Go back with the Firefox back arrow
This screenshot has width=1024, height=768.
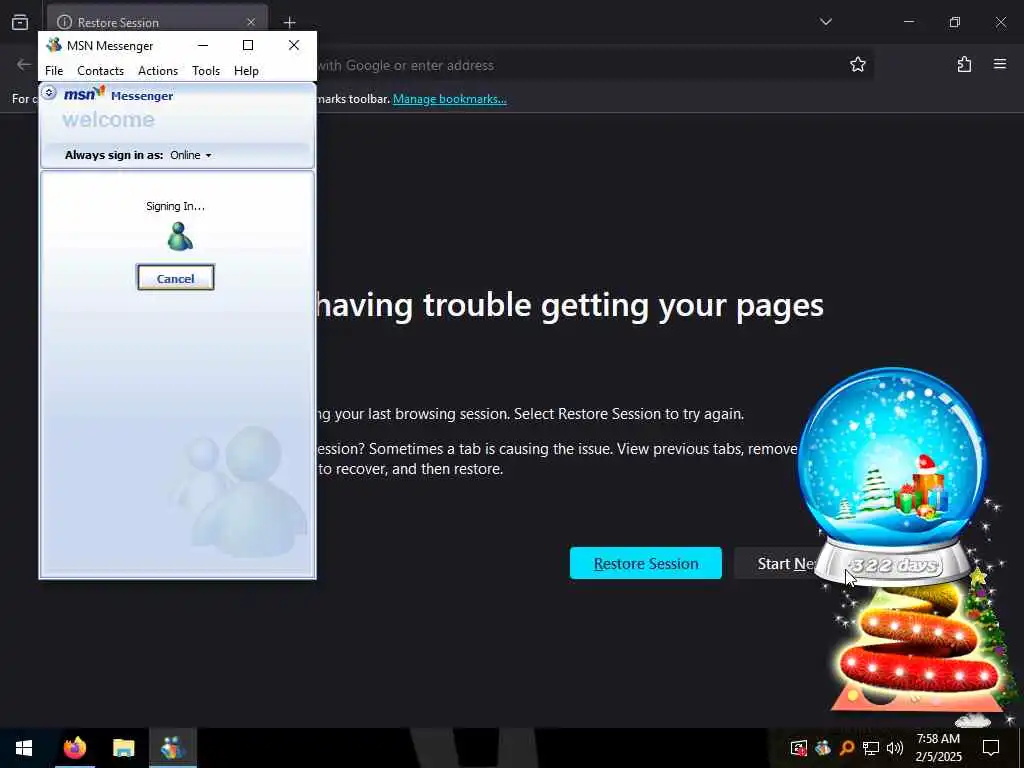pyautogui.click(x=24, y=64)
